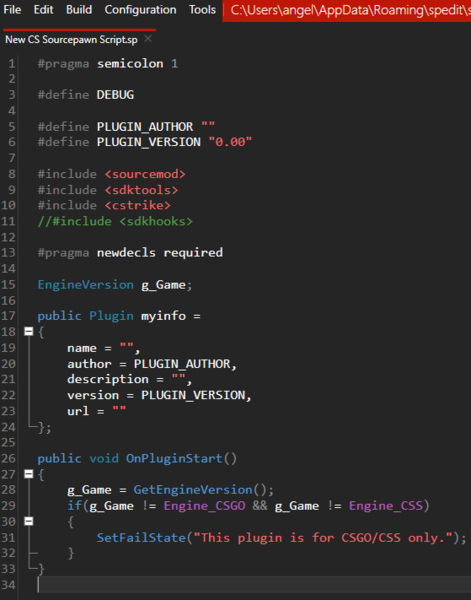Close the New CS Sourcepawn Script.sp tab
This screenshot has width=471, height=600.
pos(148,39)
